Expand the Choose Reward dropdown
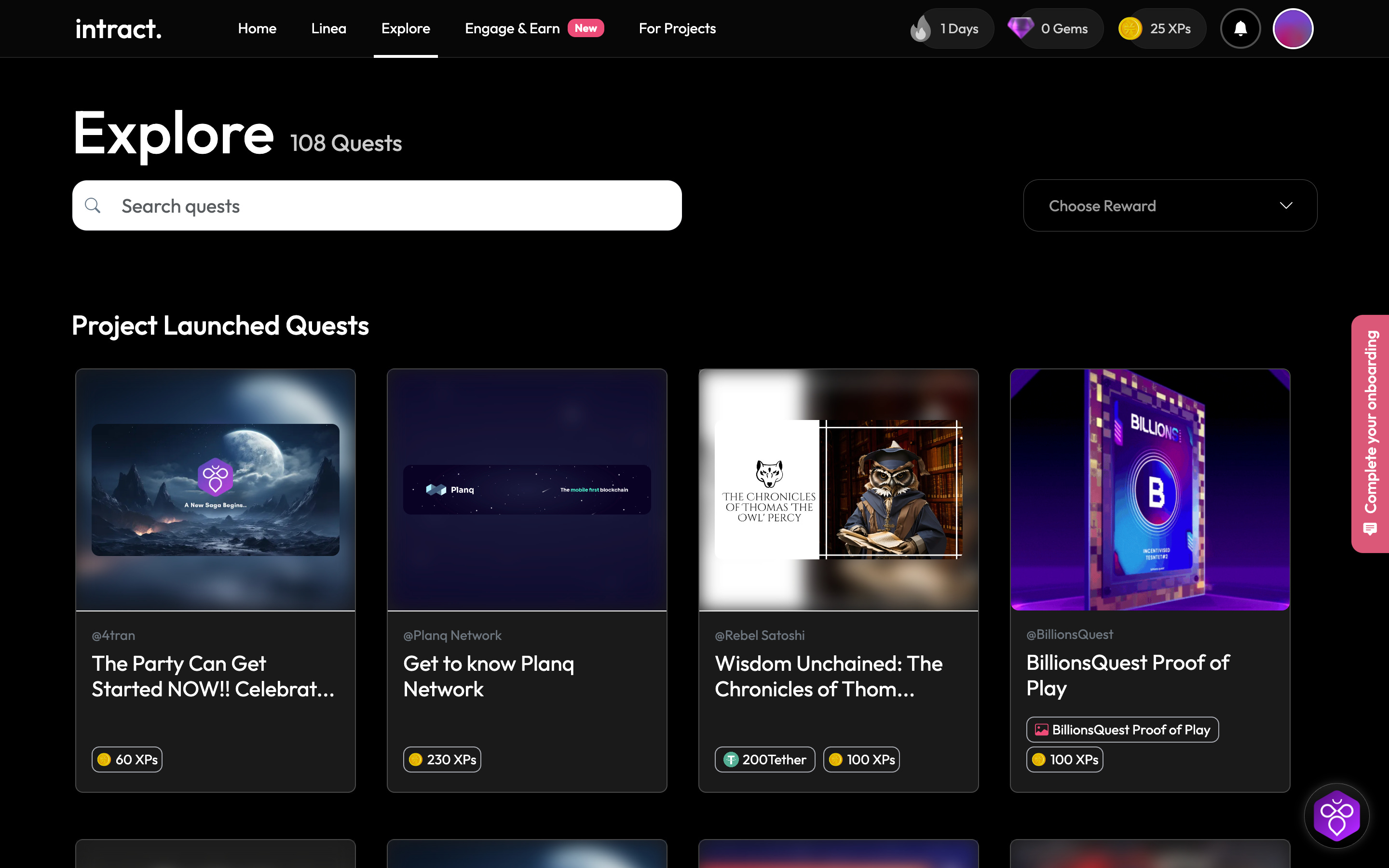 tap(1170, 205)
